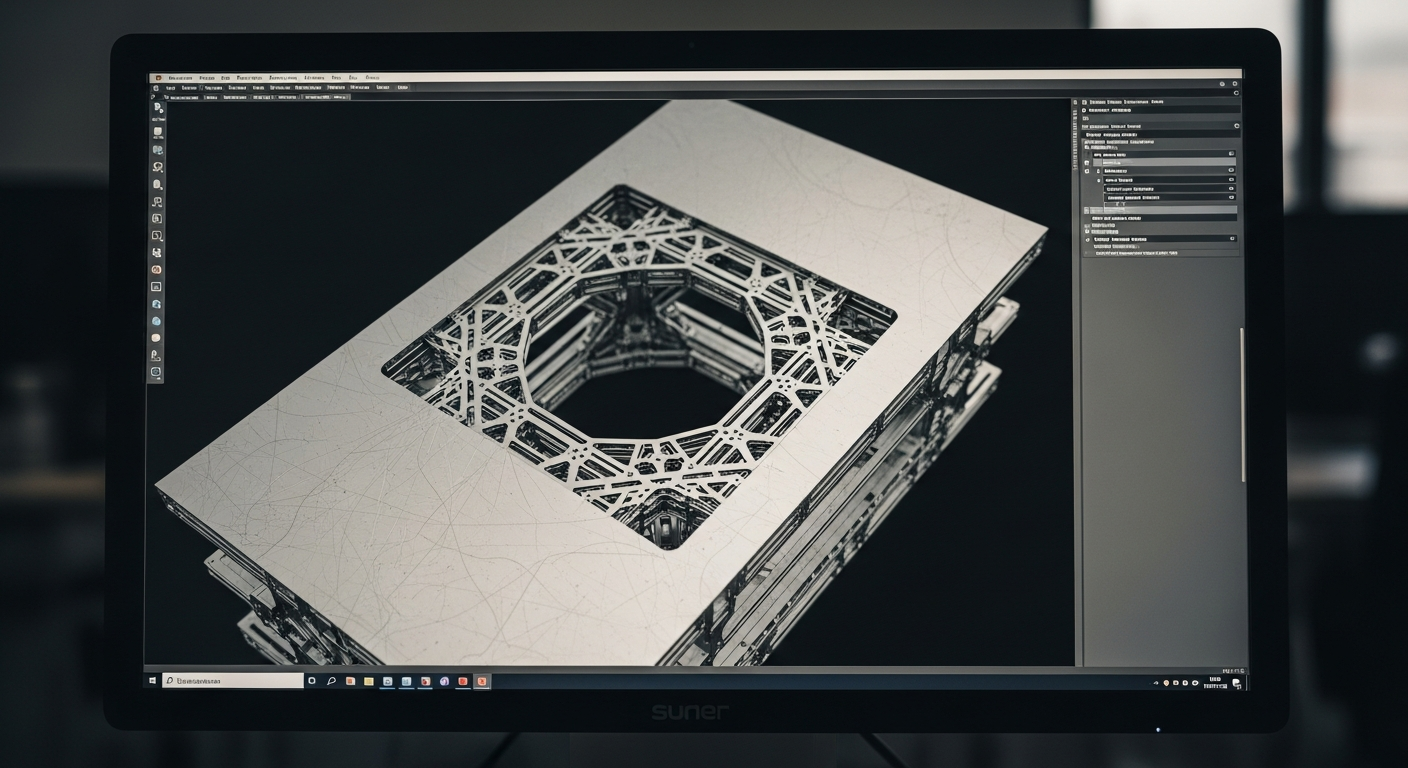
Task: Open the Windows Start menu
Action: [153, 681]
